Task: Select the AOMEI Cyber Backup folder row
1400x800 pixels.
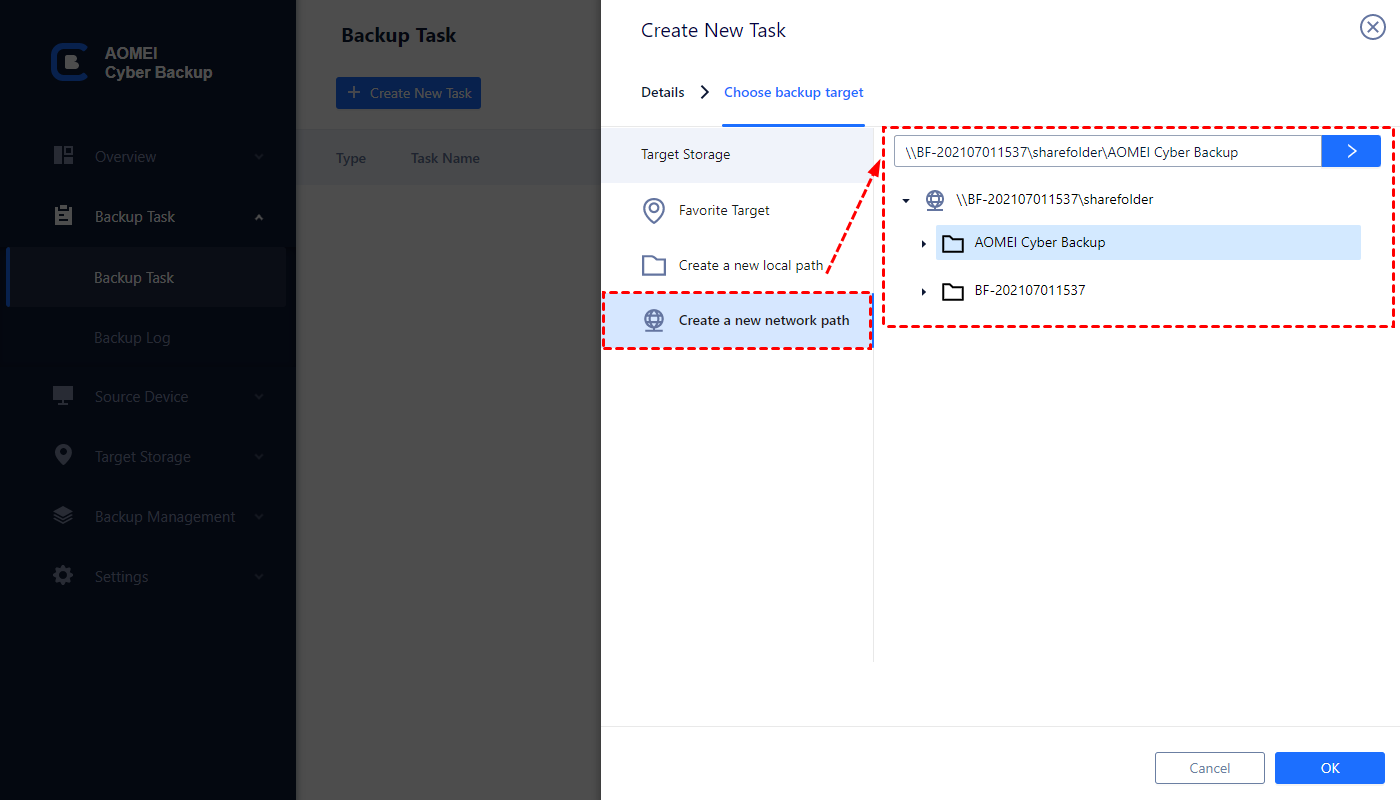Action: [1148, 243]
